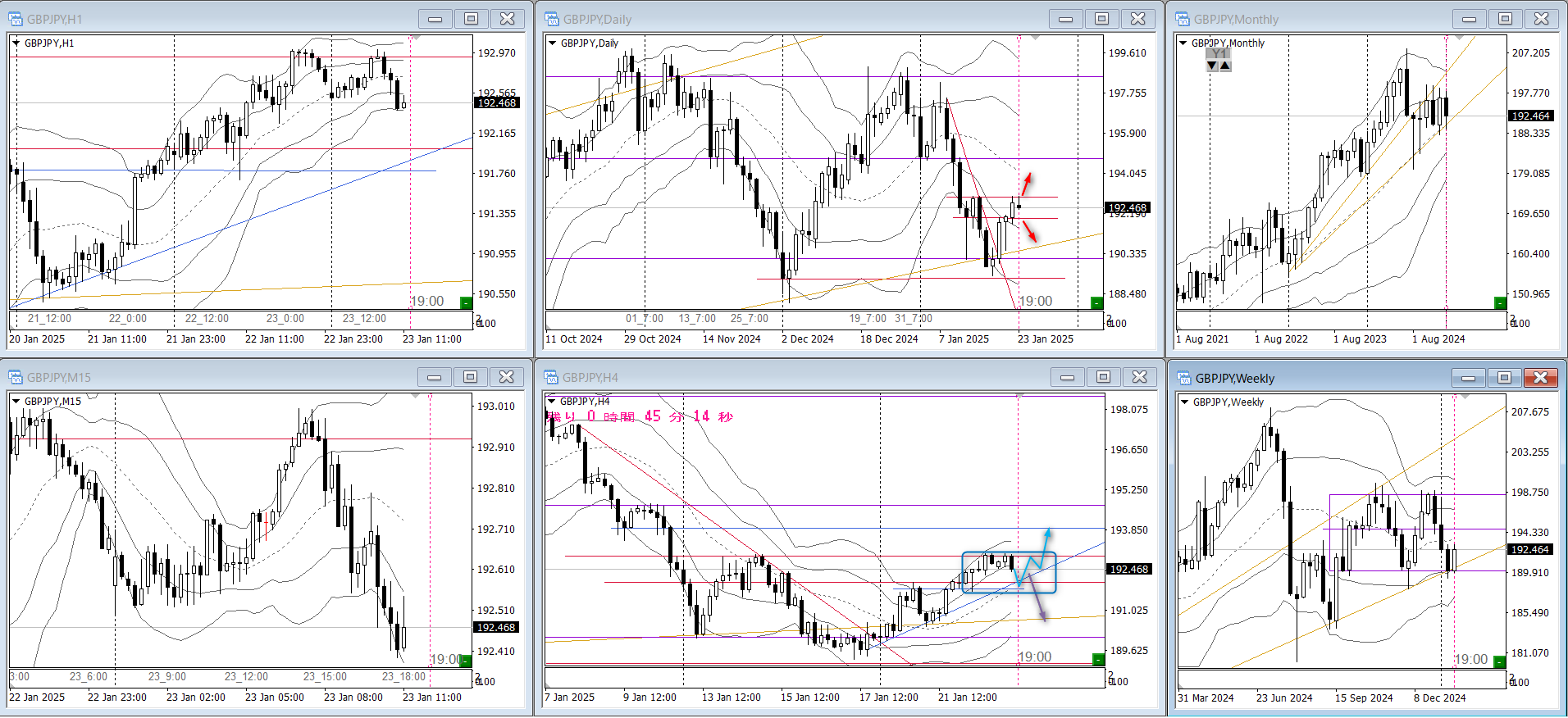Click the 7 Jan 2025 date on H4 time axis
The image size is (1568, 718).
(569, 697)
